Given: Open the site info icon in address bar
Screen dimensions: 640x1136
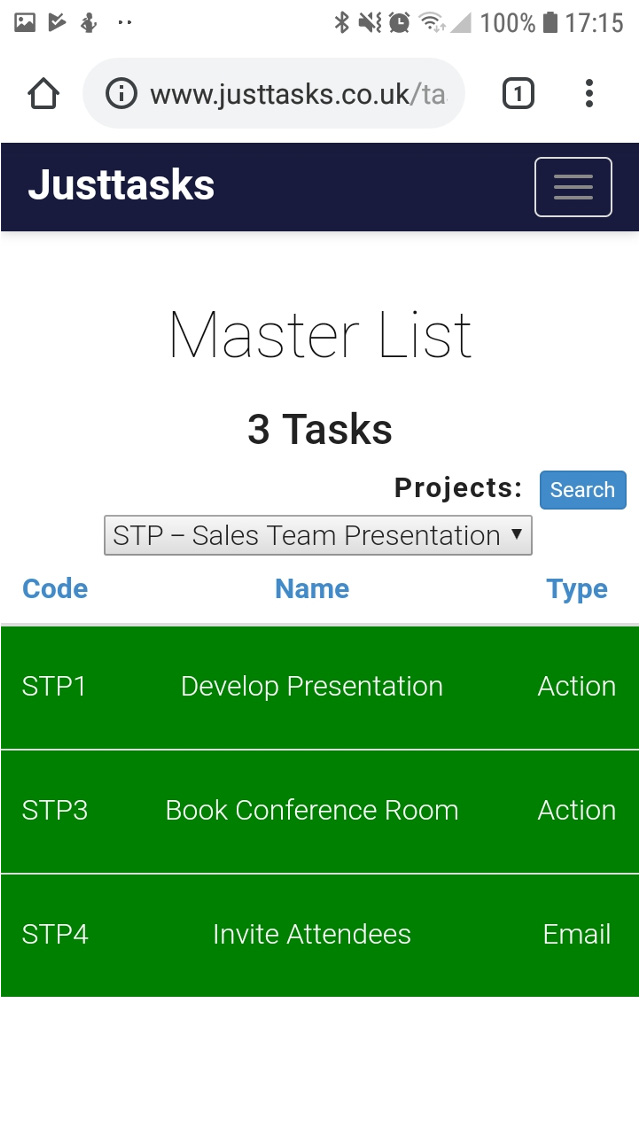Looking at the screenshot, I should click(121, 94).
